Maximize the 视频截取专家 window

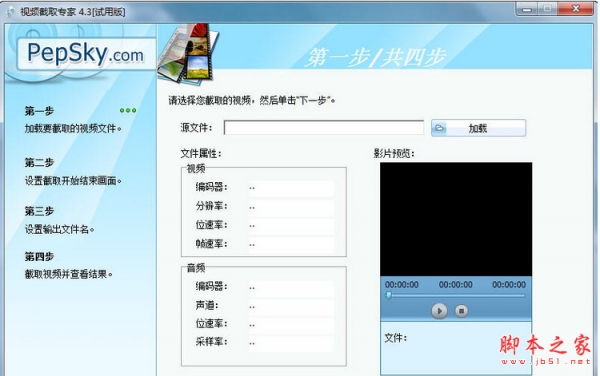click(x=548, y=9)
